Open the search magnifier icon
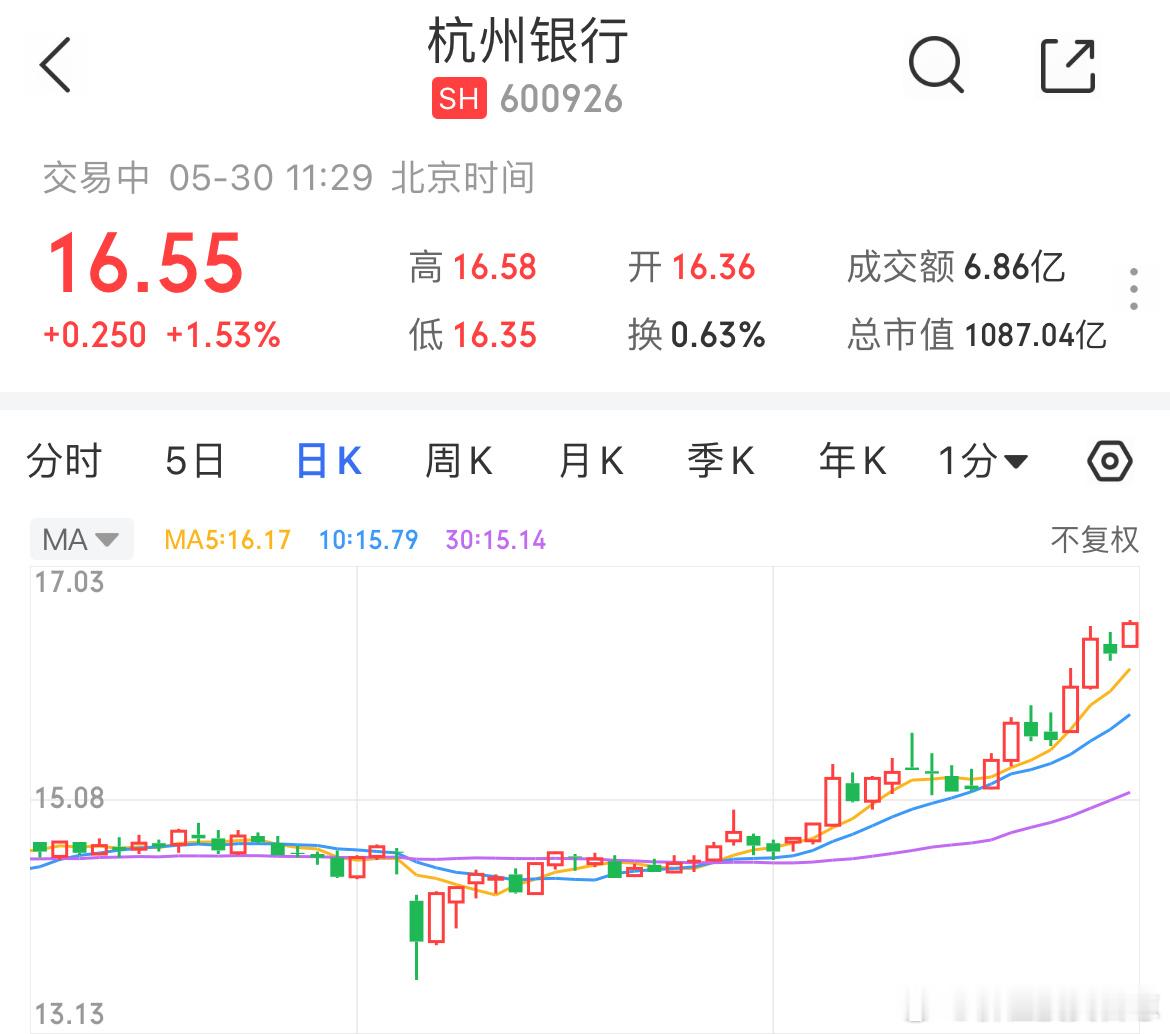Screen dimensions: 1170x1034 pyautogui.click(x=936, y=65)
